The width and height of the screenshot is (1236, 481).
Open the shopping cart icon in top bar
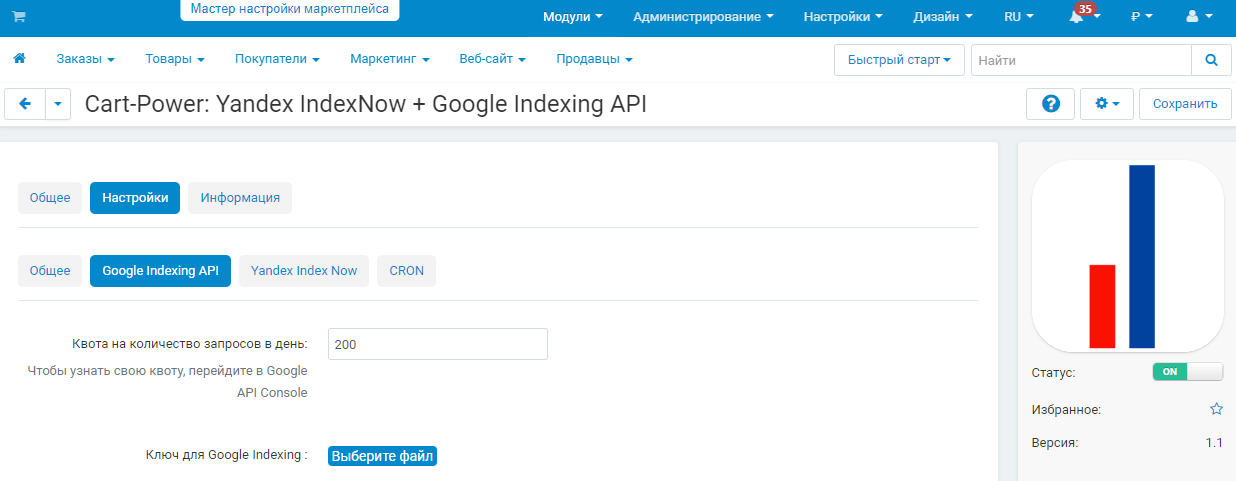(19, 17)
